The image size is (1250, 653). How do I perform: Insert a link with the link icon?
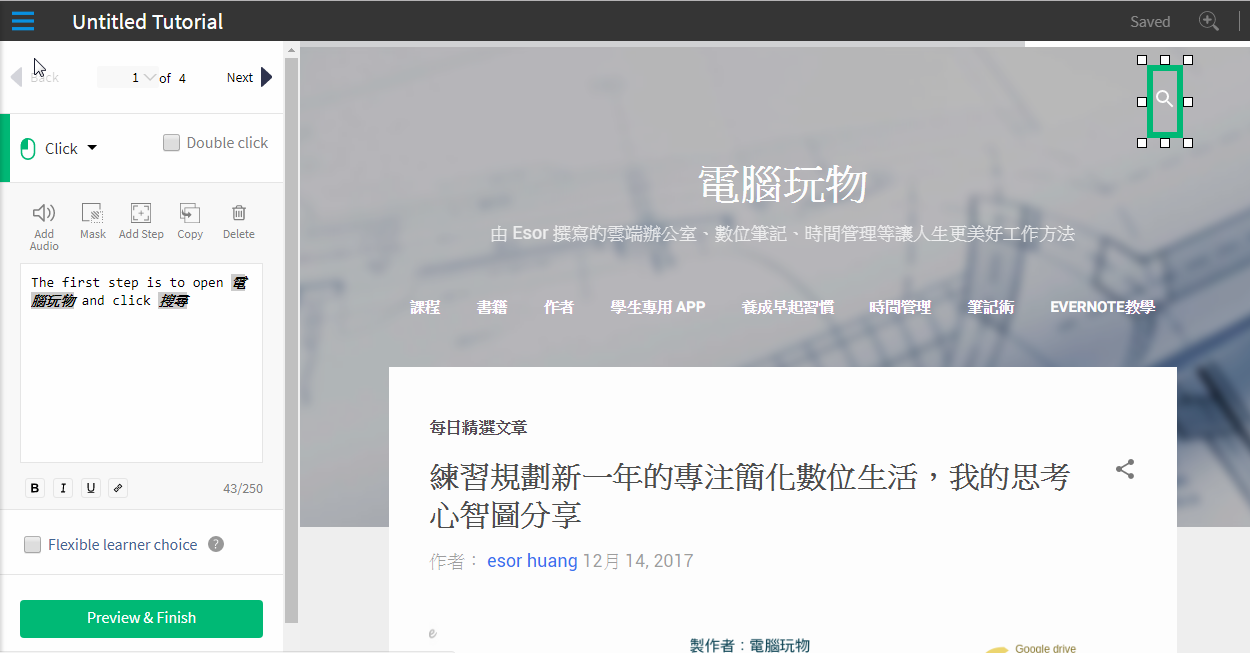tap(118, 488)
